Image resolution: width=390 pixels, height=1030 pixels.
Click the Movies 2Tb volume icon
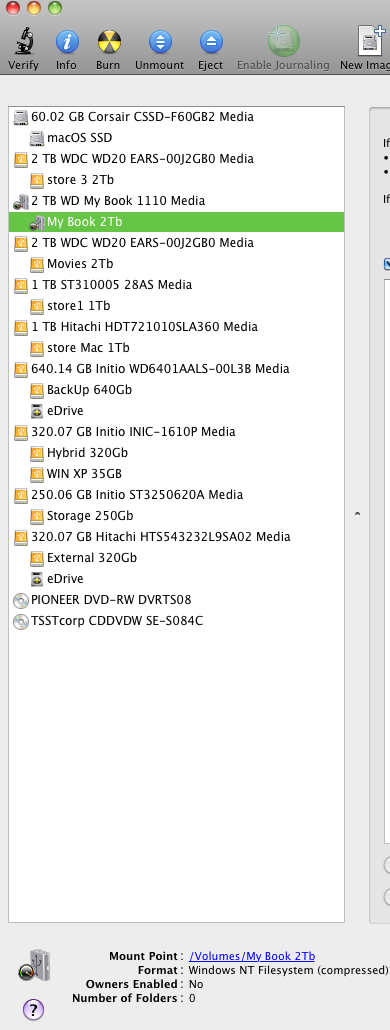click(x=37, y=264)
